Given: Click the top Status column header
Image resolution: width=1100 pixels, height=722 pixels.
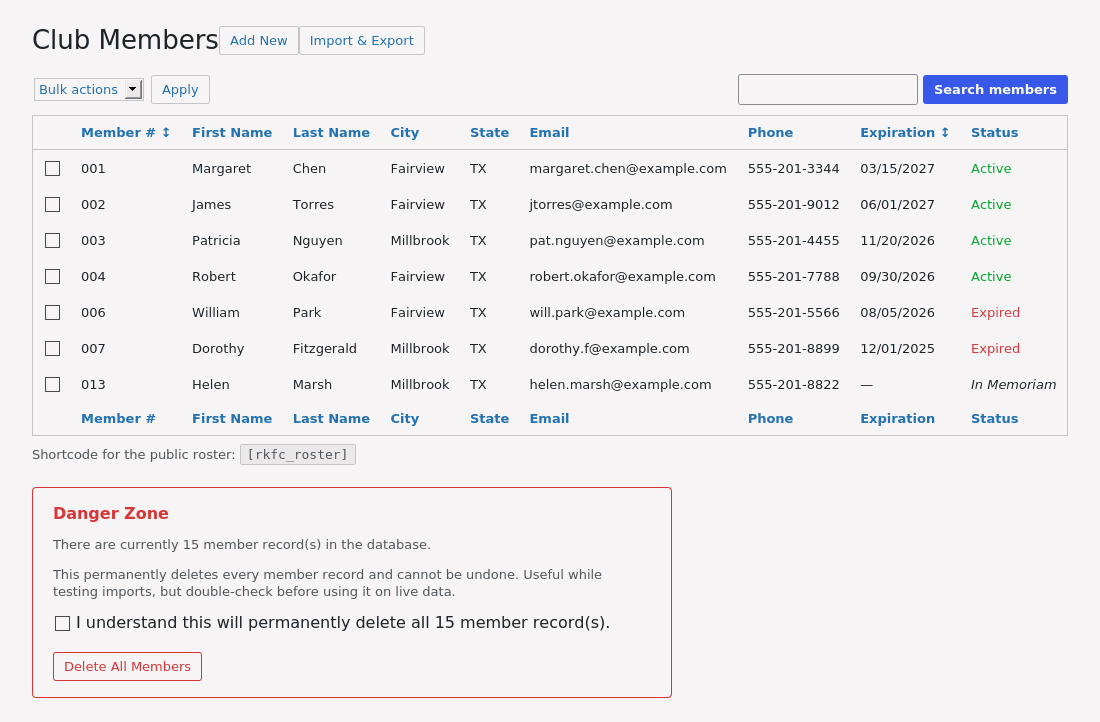Looking at the screenshot, I should click(994, 133).
